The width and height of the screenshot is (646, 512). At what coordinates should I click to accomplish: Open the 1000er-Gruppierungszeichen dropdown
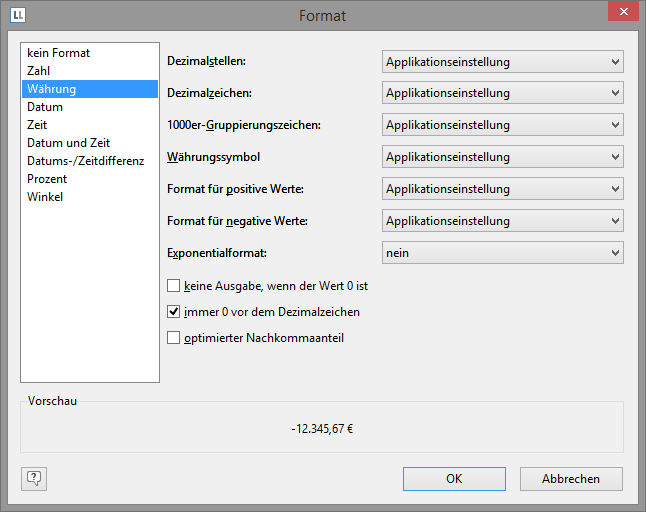[x=502, y=126]
